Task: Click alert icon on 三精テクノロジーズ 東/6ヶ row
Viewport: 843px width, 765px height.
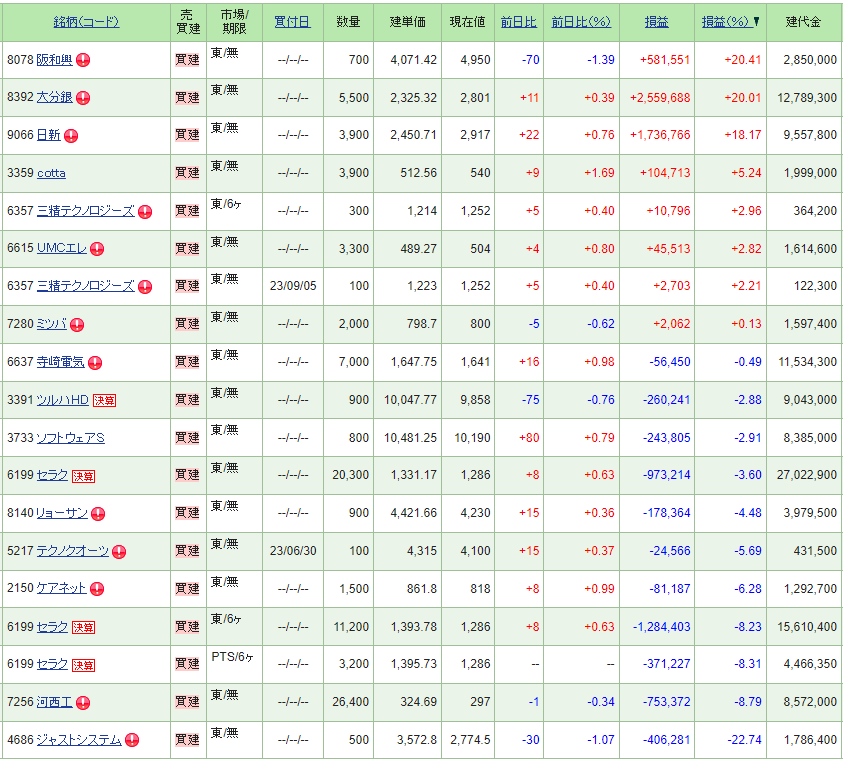Action: pyautogui.click(x=145, y=212)
